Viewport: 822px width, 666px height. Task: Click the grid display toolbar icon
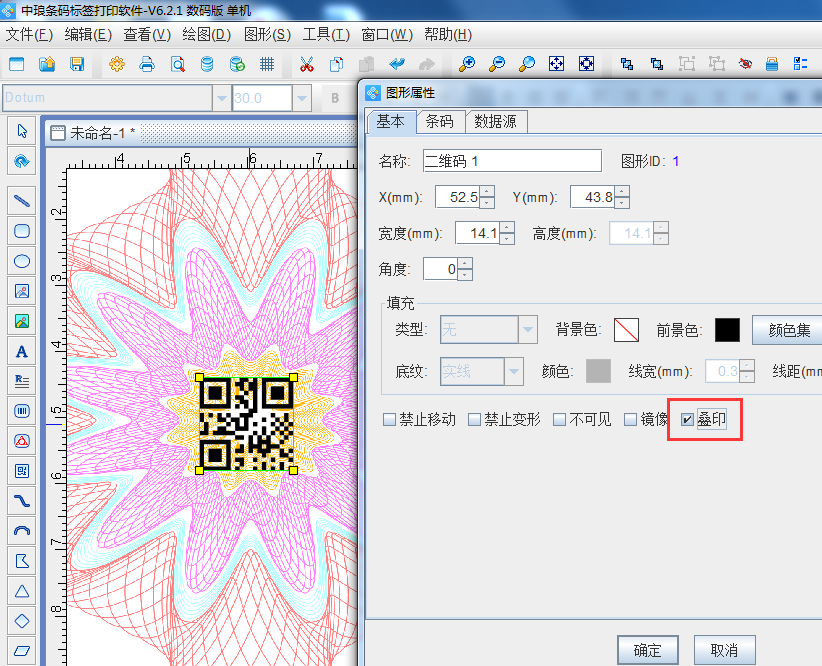click(x=267, y=64)
